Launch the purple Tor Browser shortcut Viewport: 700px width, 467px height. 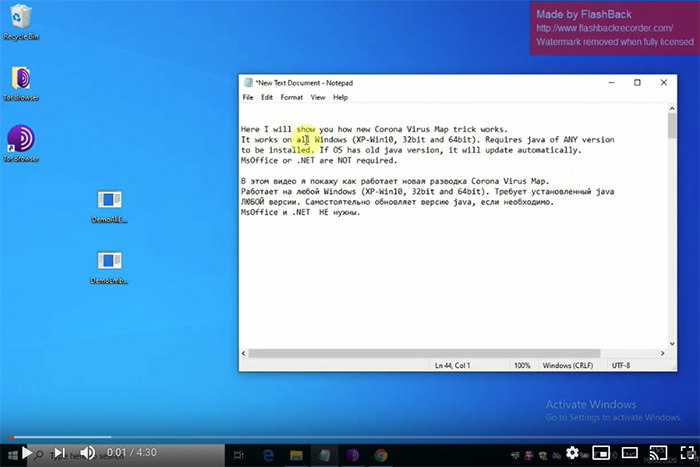pyautogui.click(x=21, y=144)
